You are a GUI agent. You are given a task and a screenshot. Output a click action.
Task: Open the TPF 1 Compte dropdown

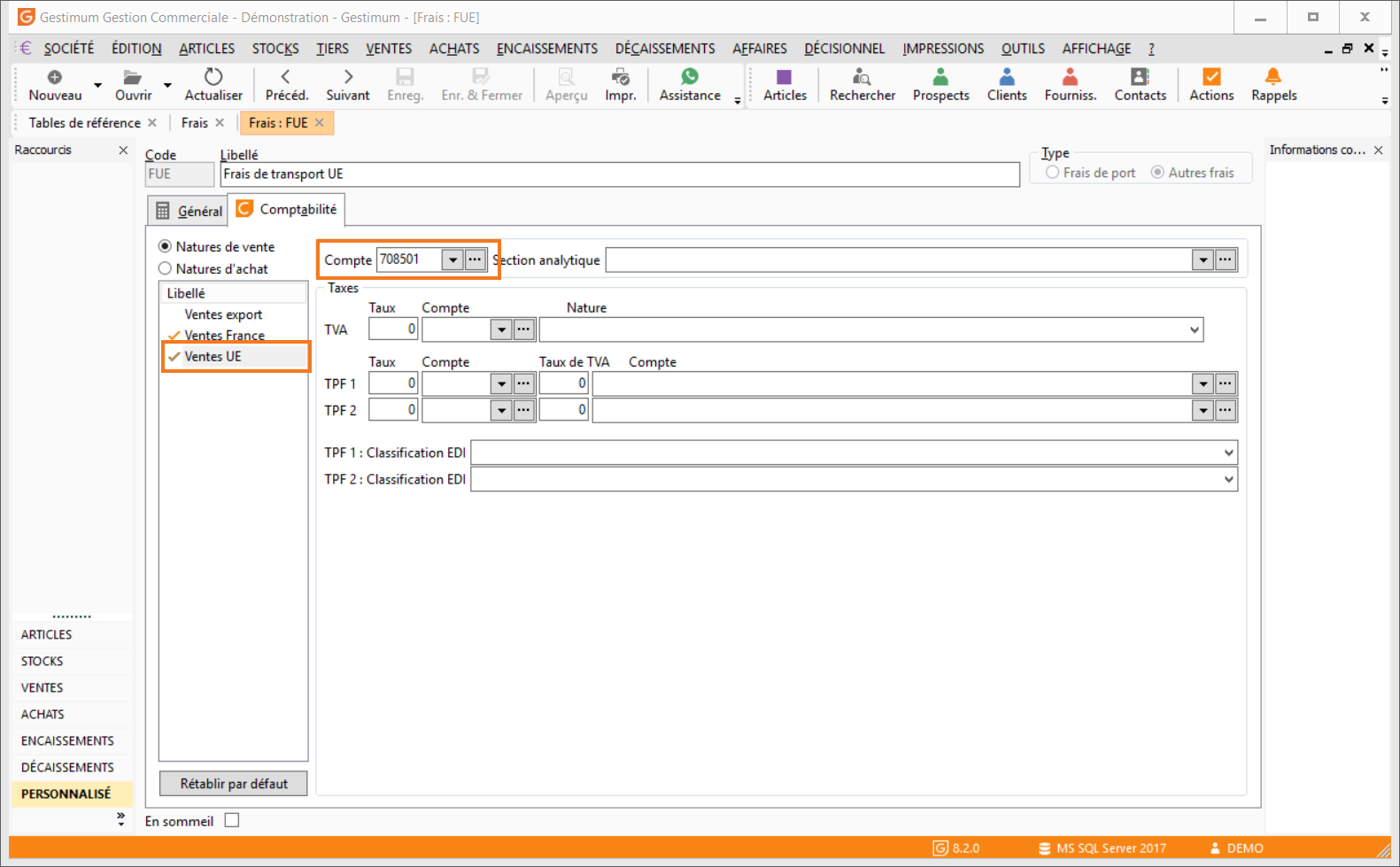(501, 383)
